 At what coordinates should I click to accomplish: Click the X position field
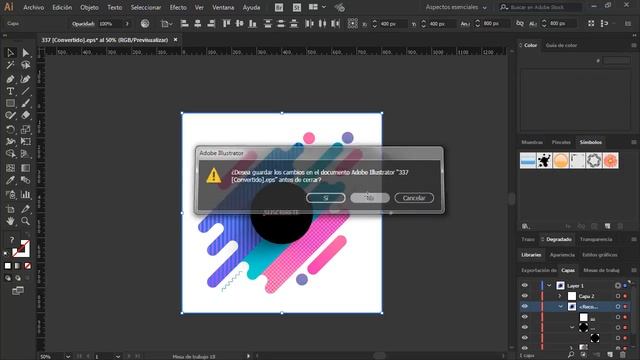pos(393,24)
